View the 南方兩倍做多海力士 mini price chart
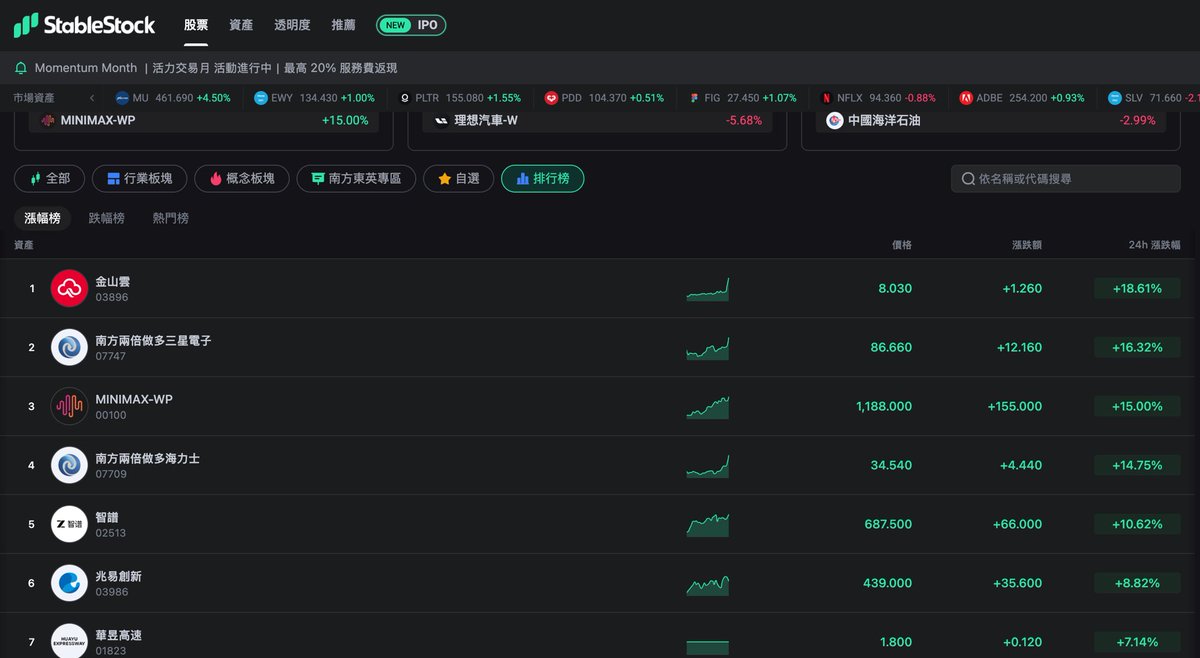Image resolution: width=1200 pixels, height=658 pixels. tap(707, 465)
